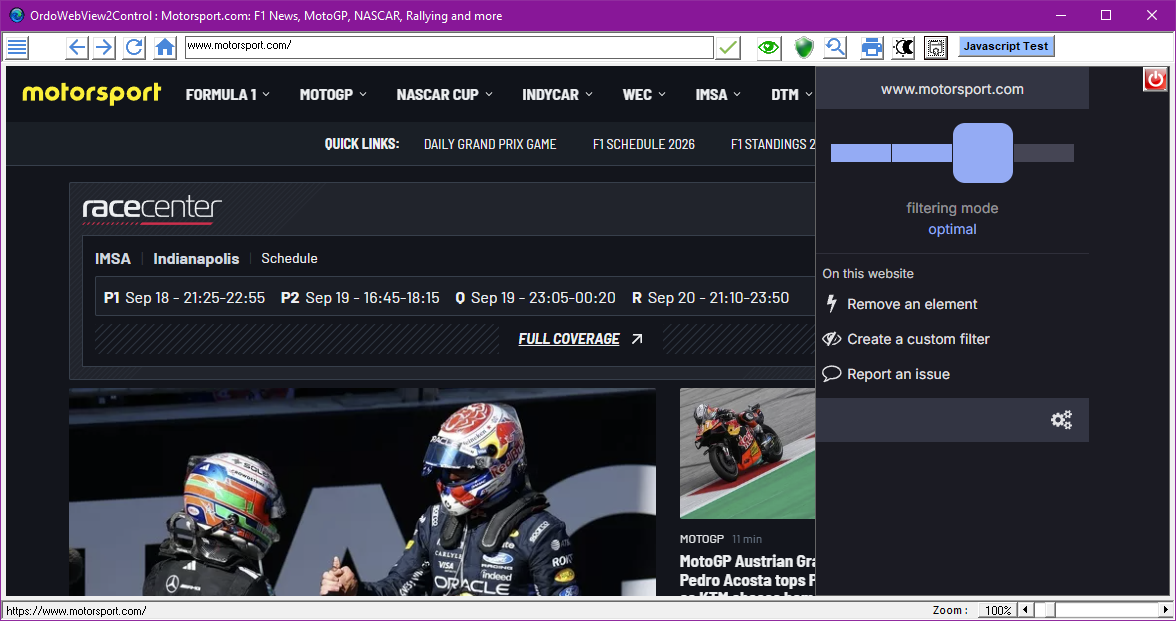Toggle the red power button in blocker panel
This screenshot has width=1176, height=621.
point(1155,79)
